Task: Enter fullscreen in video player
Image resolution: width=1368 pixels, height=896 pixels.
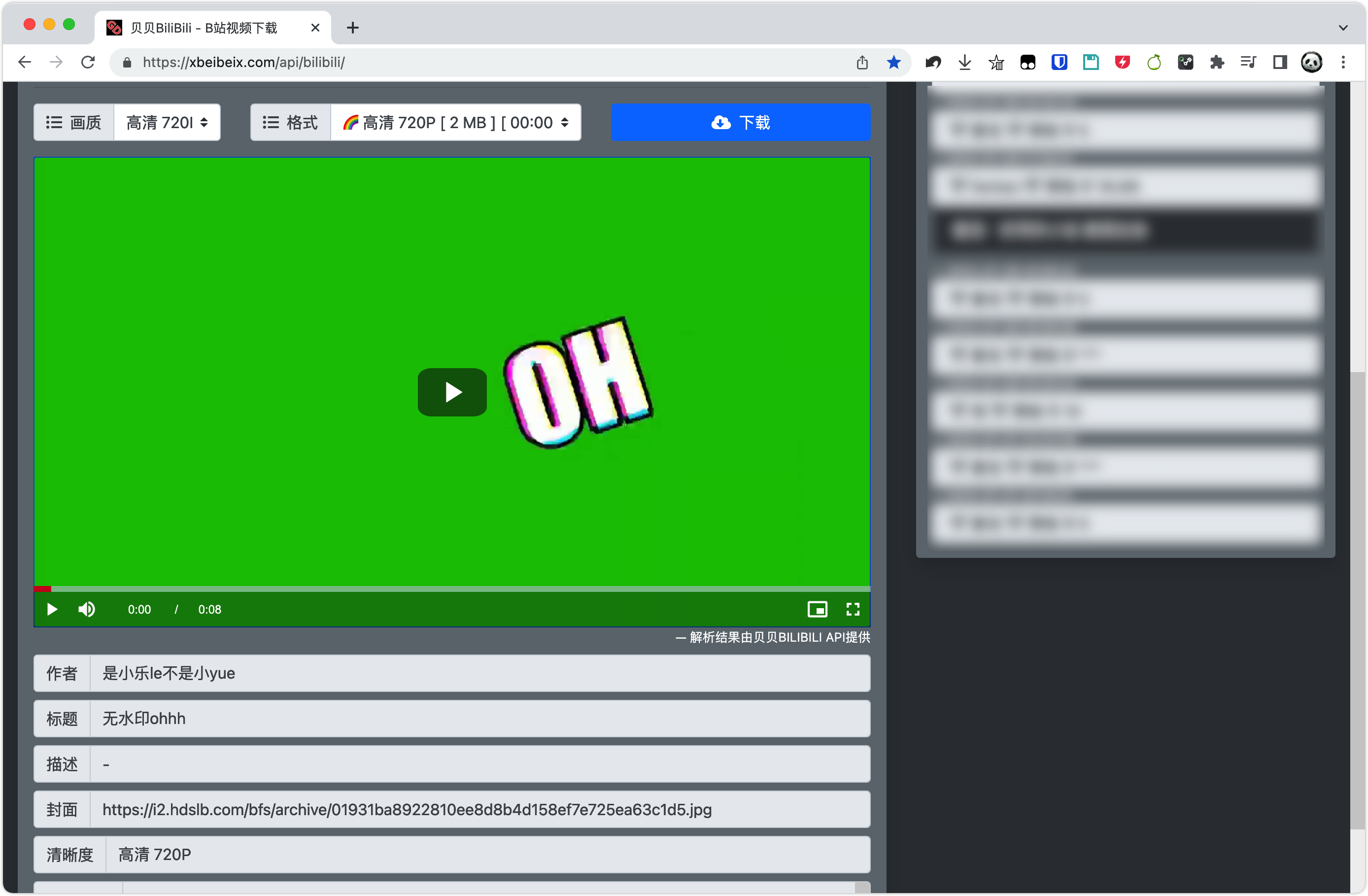Action: tap(853, 609)
